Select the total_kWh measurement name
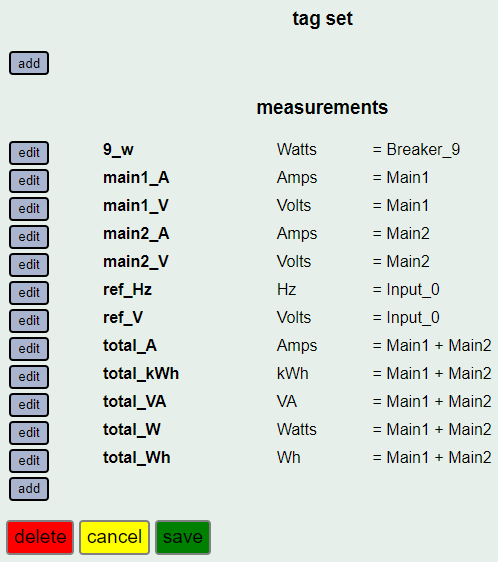Screen dimensions: 498x562 point(141,373)
